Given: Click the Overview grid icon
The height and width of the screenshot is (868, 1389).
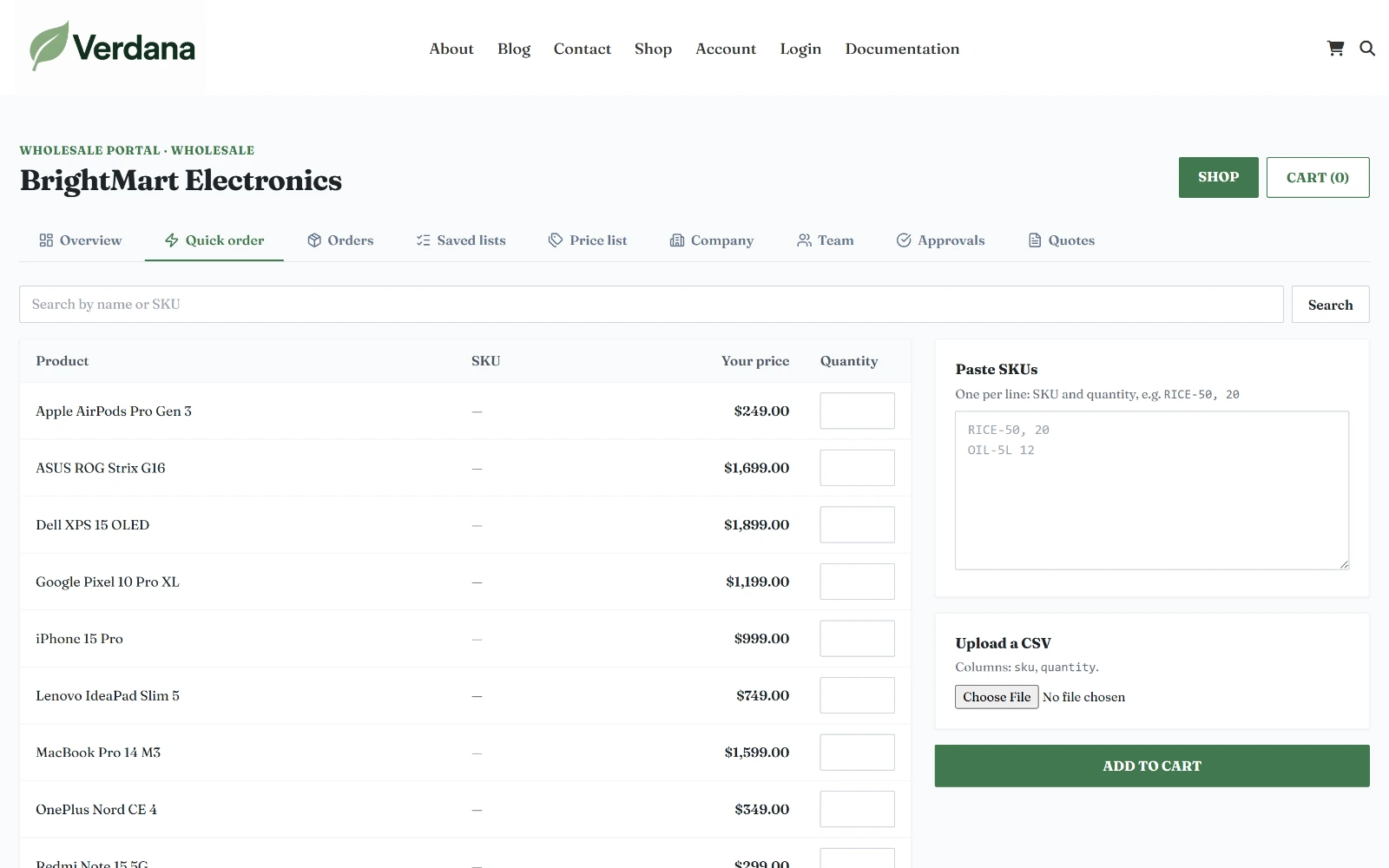Looking at the screenshot, I should pos(46,240).
